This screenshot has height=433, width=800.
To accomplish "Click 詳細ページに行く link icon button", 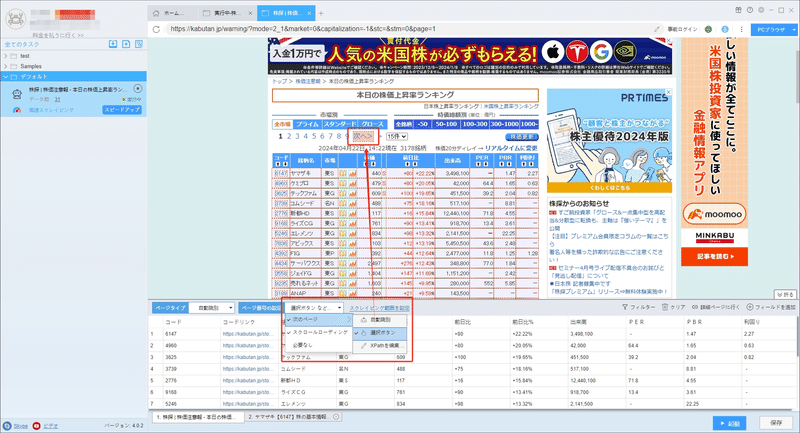I will pyautogui.click(x=715, y=307).
